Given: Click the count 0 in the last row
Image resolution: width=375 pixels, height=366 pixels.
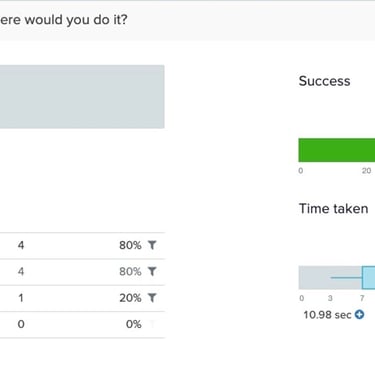Looking at the screenshot, I should 21,324.
